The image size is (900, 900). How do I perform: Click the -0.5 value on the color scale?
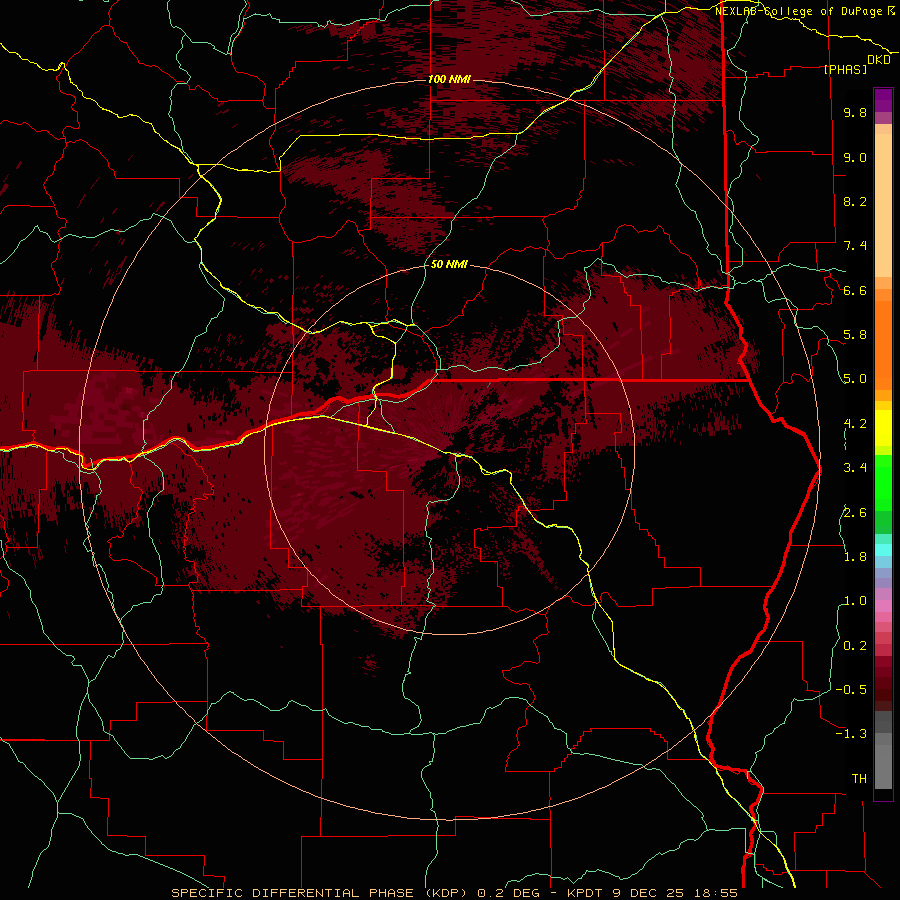click(x=851, y=690)
